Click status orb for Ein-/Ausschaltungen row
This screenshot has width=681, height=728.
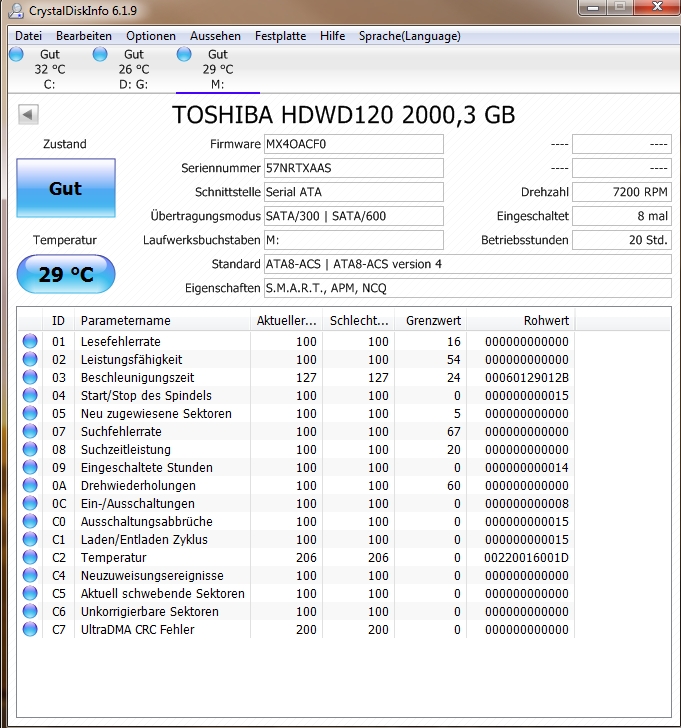click(x=30, y=503)
